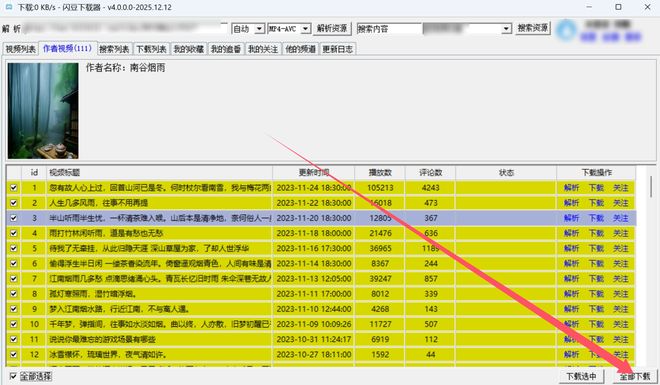Click 关注 link in row 4
660x385 pixels.
click(x=621, y=233)
